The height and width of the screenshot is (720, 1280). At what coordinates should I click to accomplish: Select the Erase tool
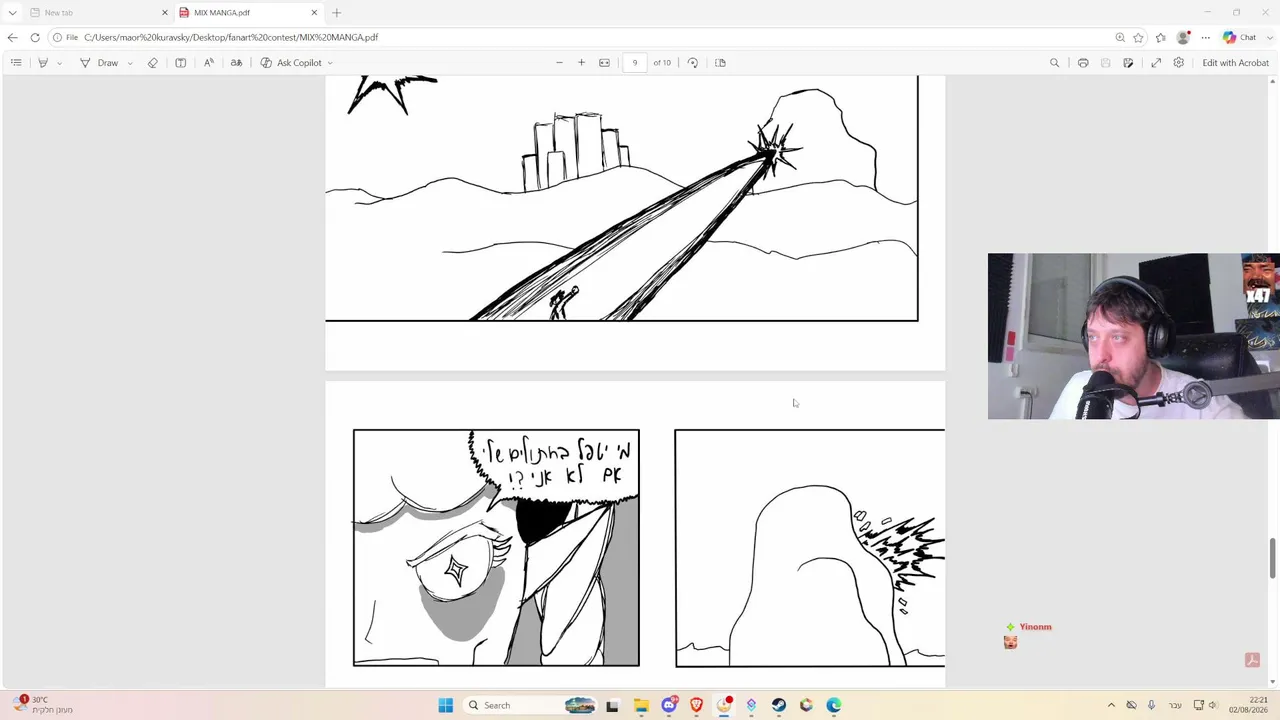point(153,63)
